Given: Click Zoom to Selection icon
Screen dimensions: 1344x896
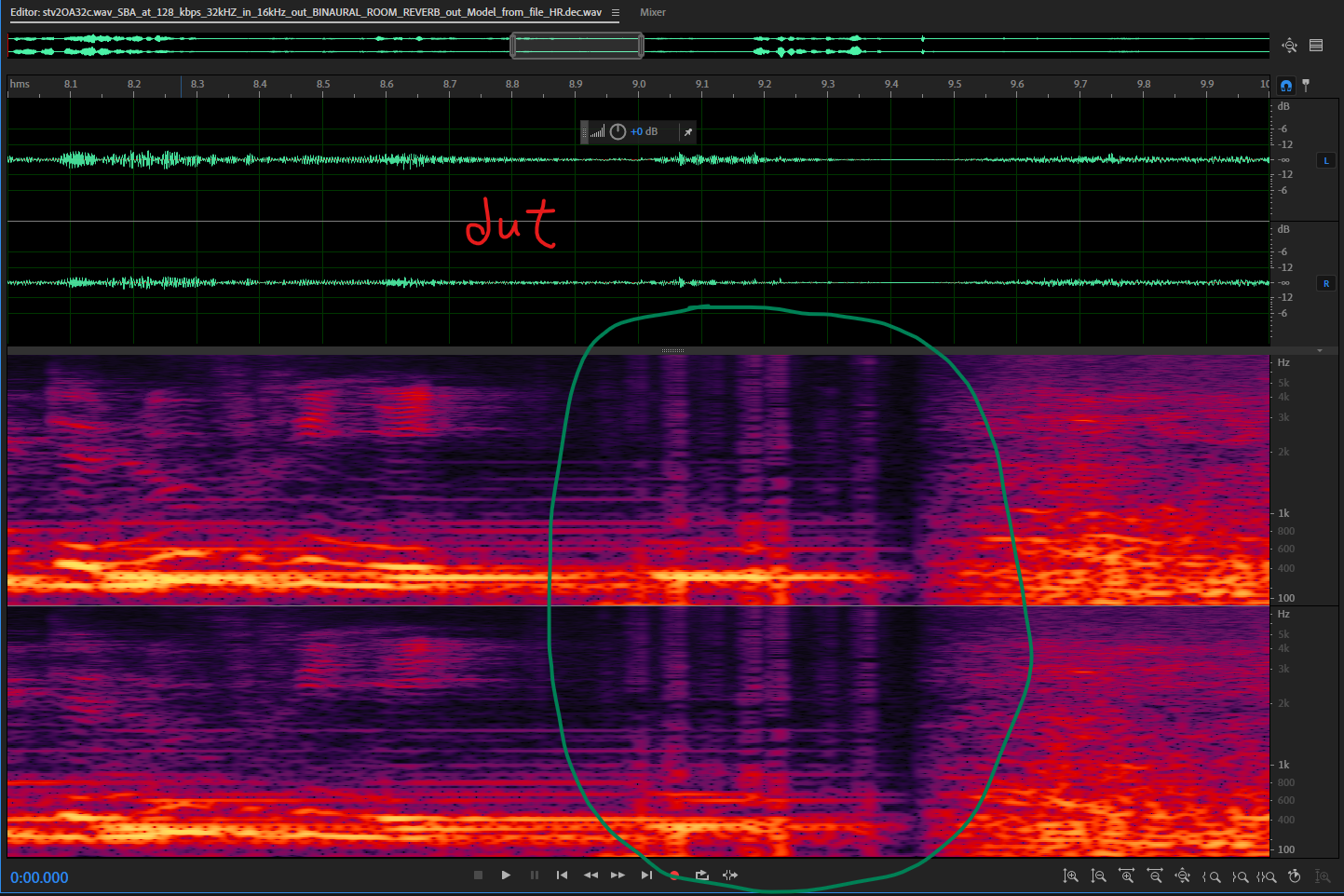Looking at the screenshot, I should (x=1267, y=876).
